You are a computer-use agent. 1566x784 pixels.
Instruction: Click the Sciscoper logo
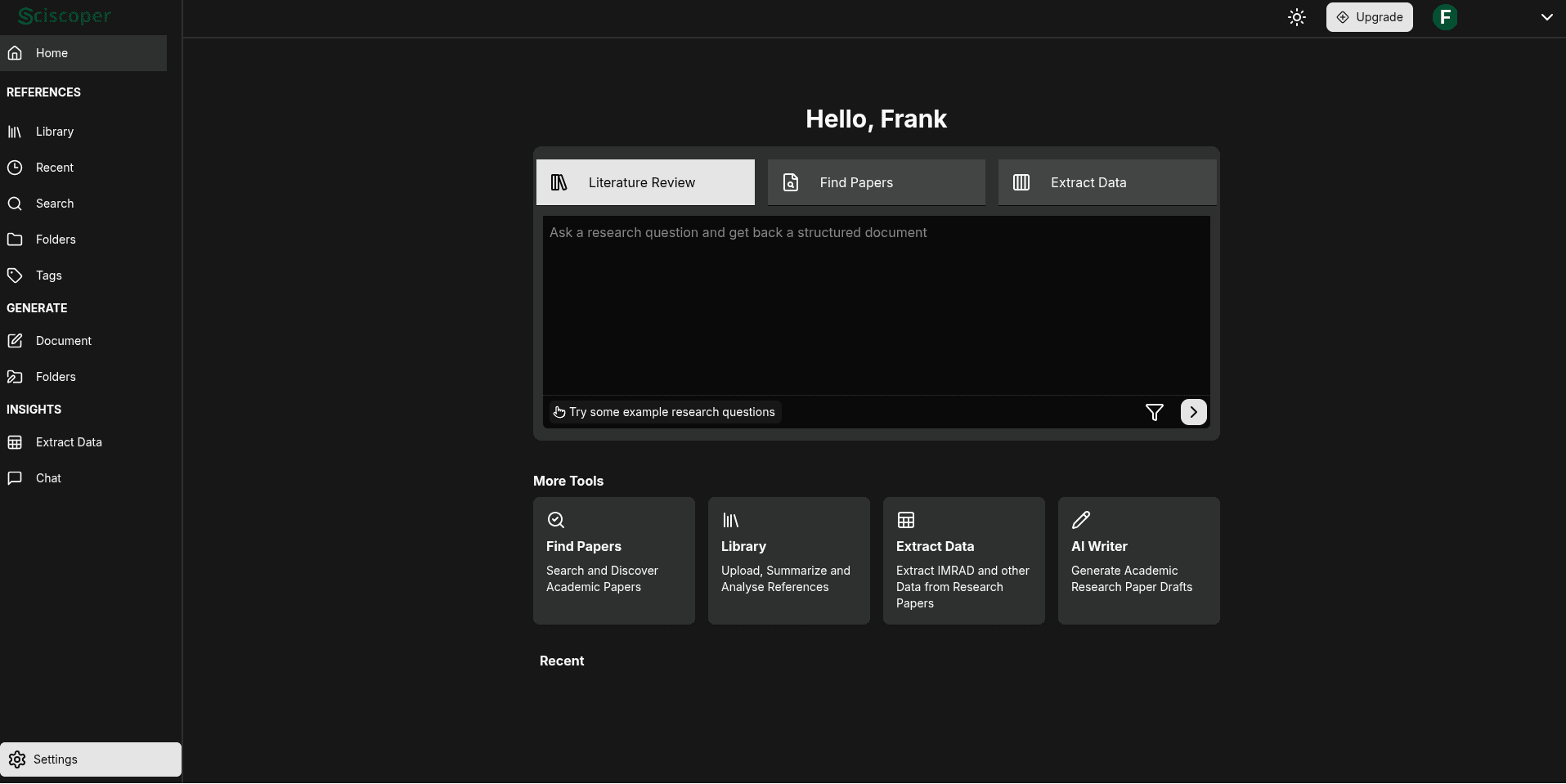[x=65, y=16]
